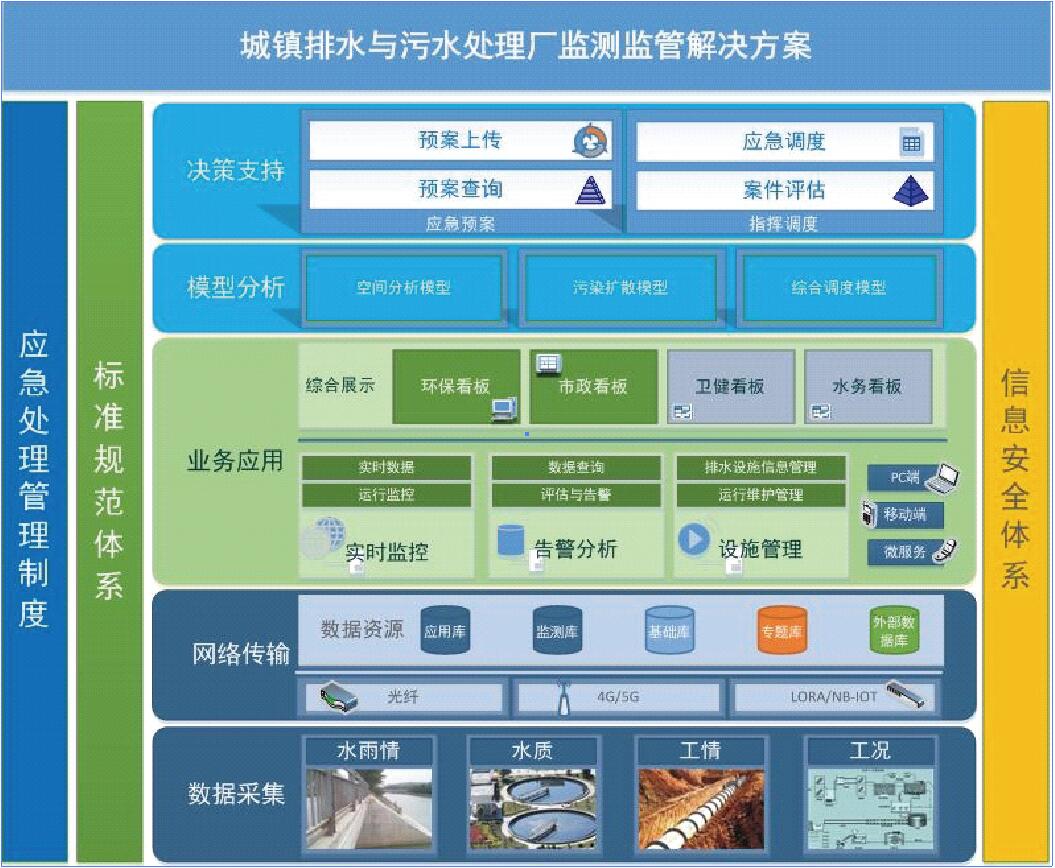Screen dimensions: 1055x868
Task: Click the 排水设施信息管理 button
Action: pos(763,465)
